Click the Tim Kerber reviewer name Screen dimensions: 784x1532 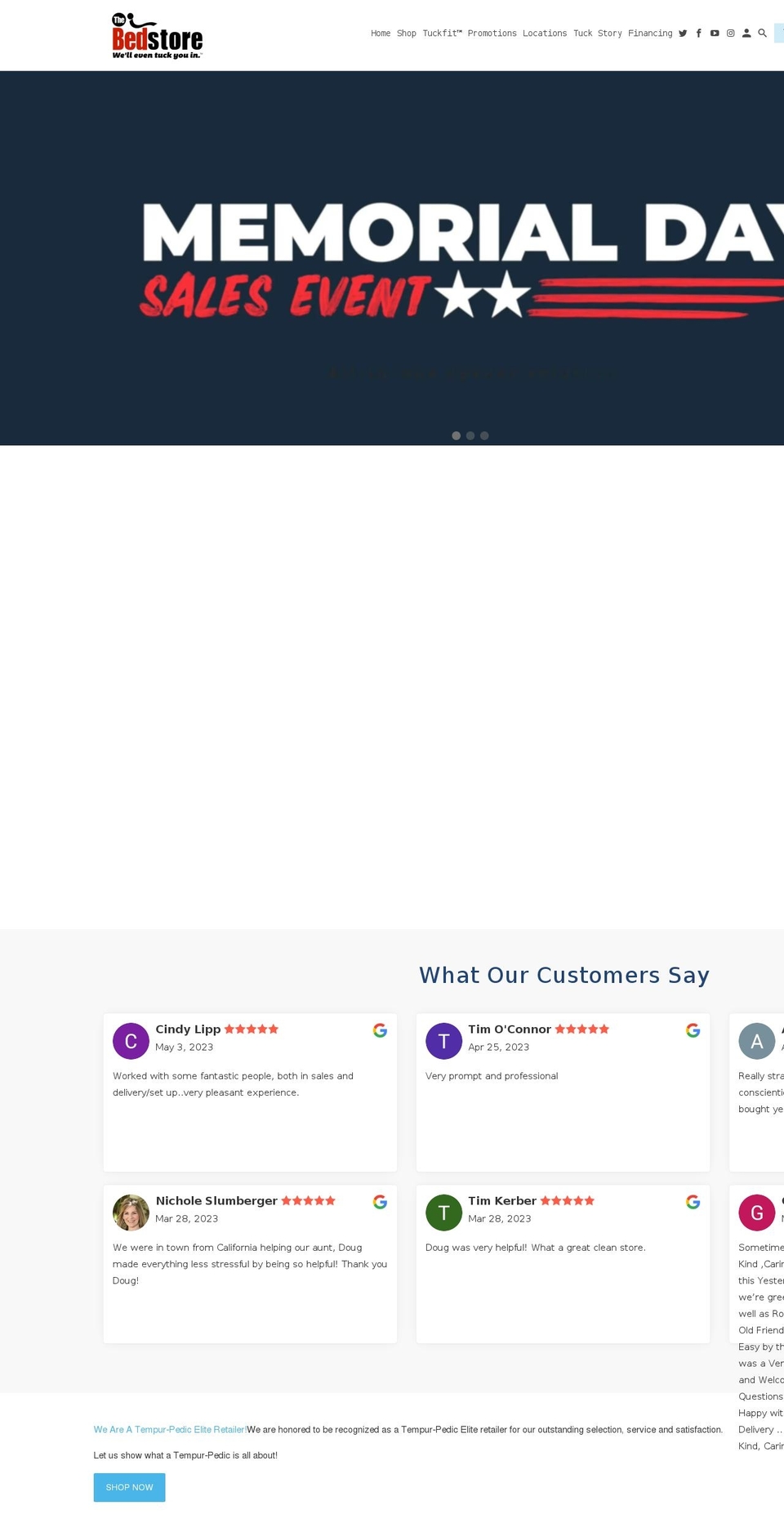pos(502,1201)
